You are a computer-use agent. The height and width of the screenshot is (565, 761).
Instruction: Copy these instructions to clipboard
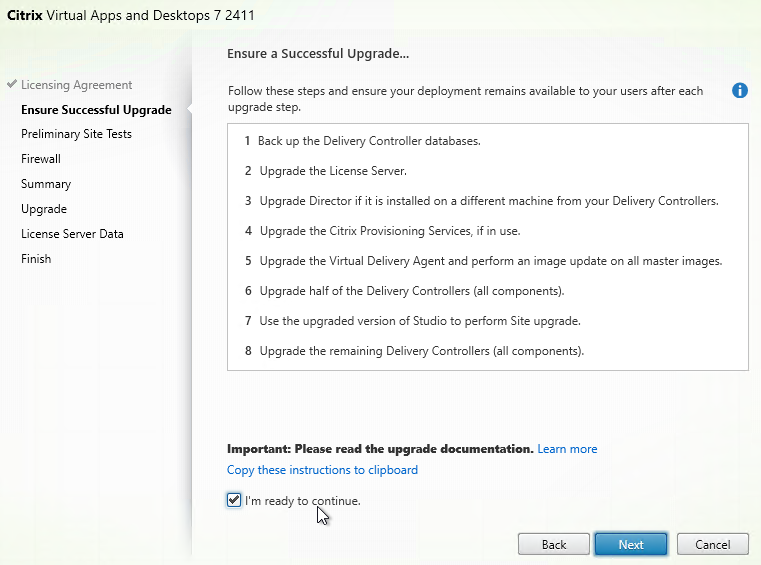pyautogui.click(x=322, y=470)
